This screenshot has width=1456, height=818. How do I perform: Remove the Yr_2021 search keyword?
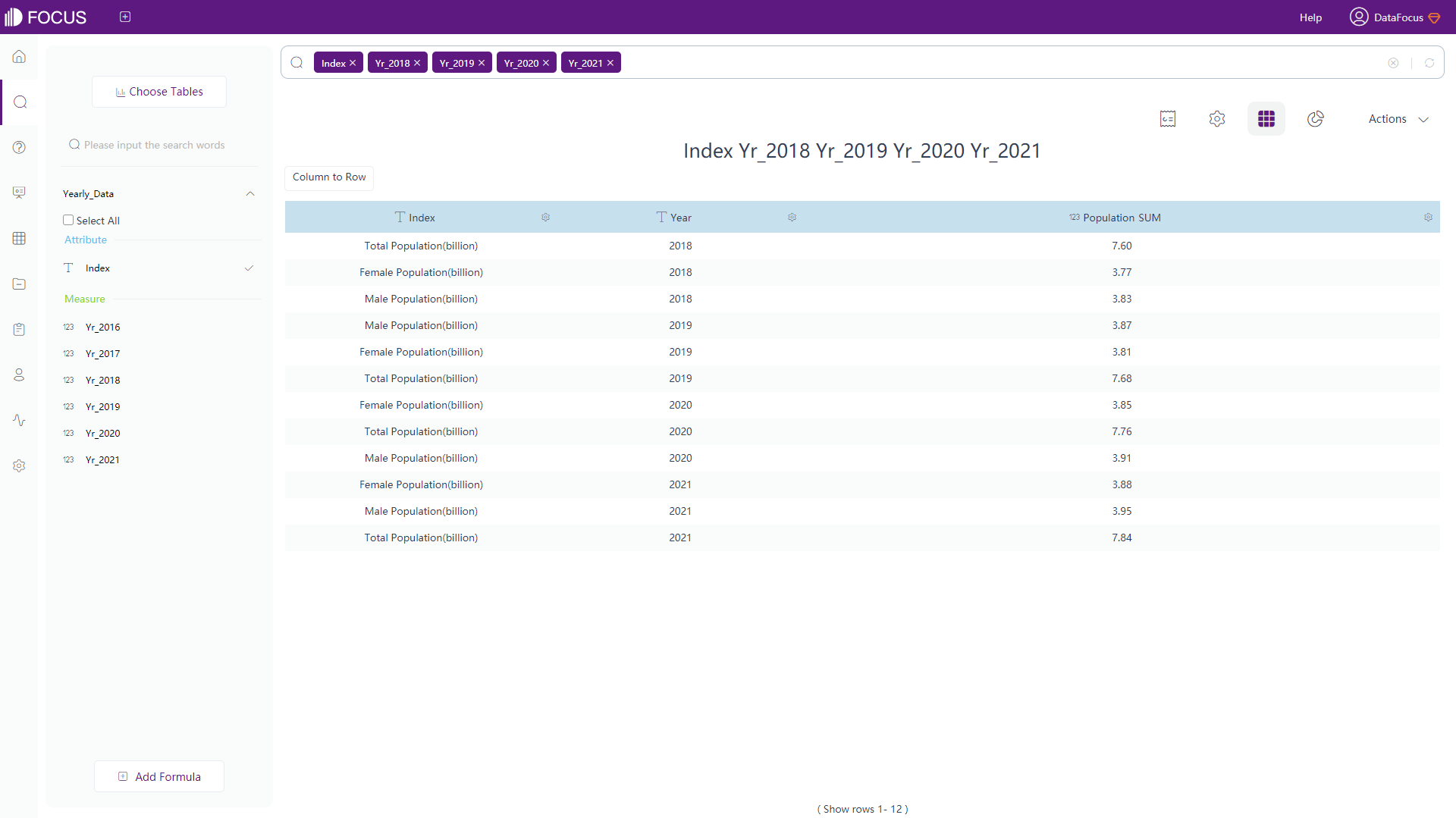tap(610, 63)
